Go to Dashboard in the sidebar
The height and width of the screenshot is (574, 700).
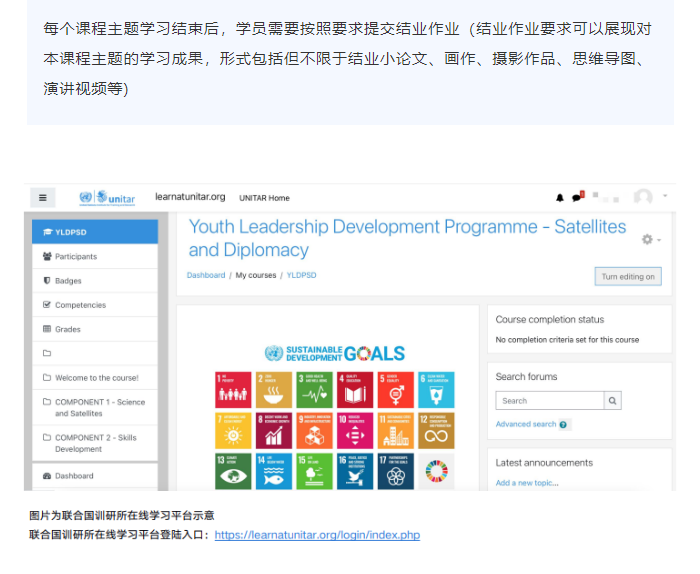coord(95,476)
